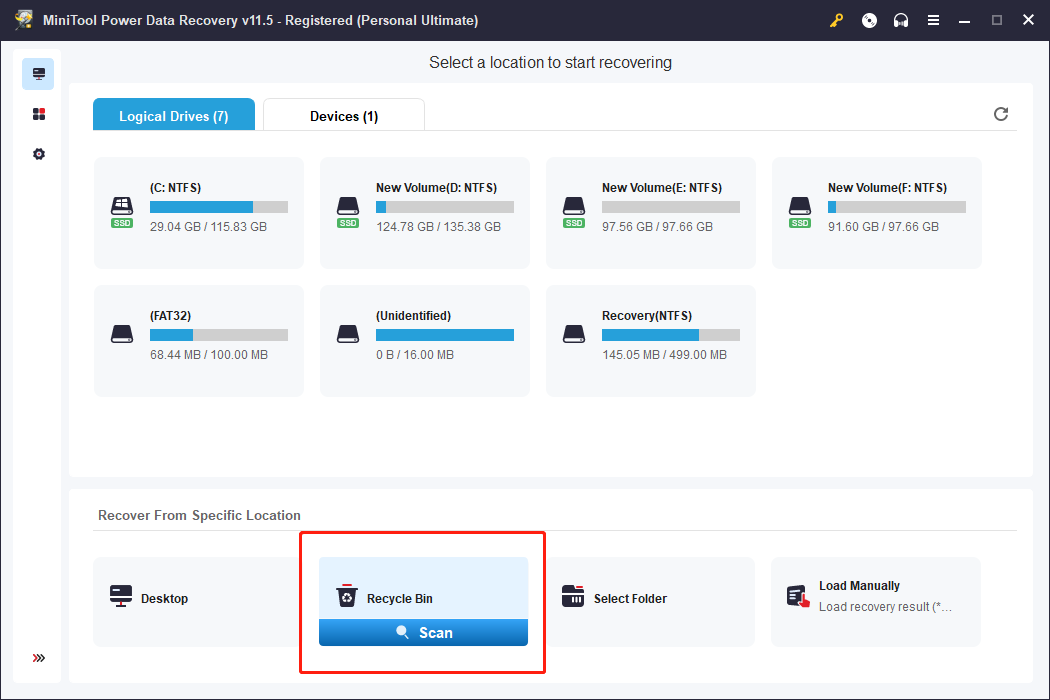Click the 145.05 MB / 499.00 MB text

[x=664, y=354]
